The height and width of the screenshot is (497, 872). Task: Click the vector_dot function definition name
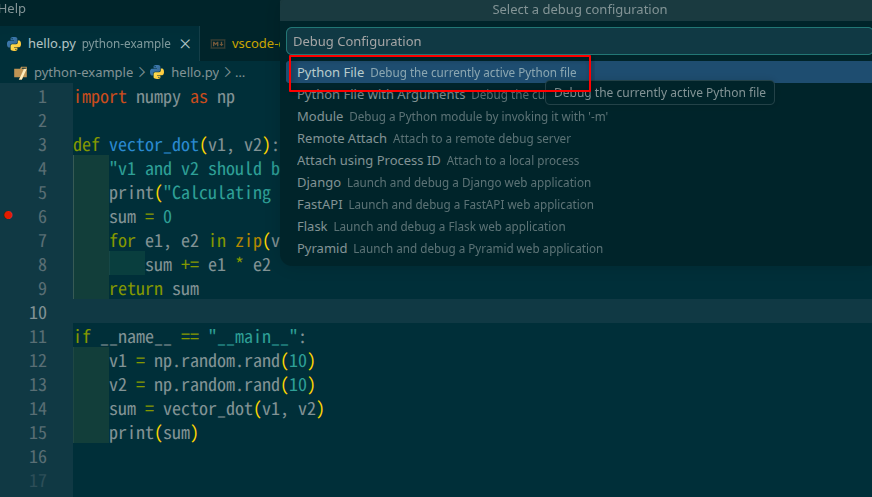point(153,145)
